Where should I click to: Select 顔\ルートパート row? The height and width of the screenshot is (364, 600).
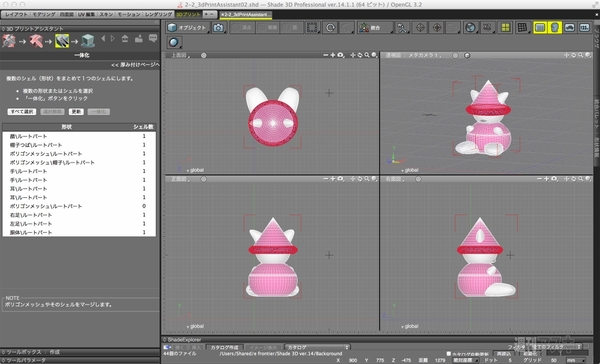tap(79, 136)
